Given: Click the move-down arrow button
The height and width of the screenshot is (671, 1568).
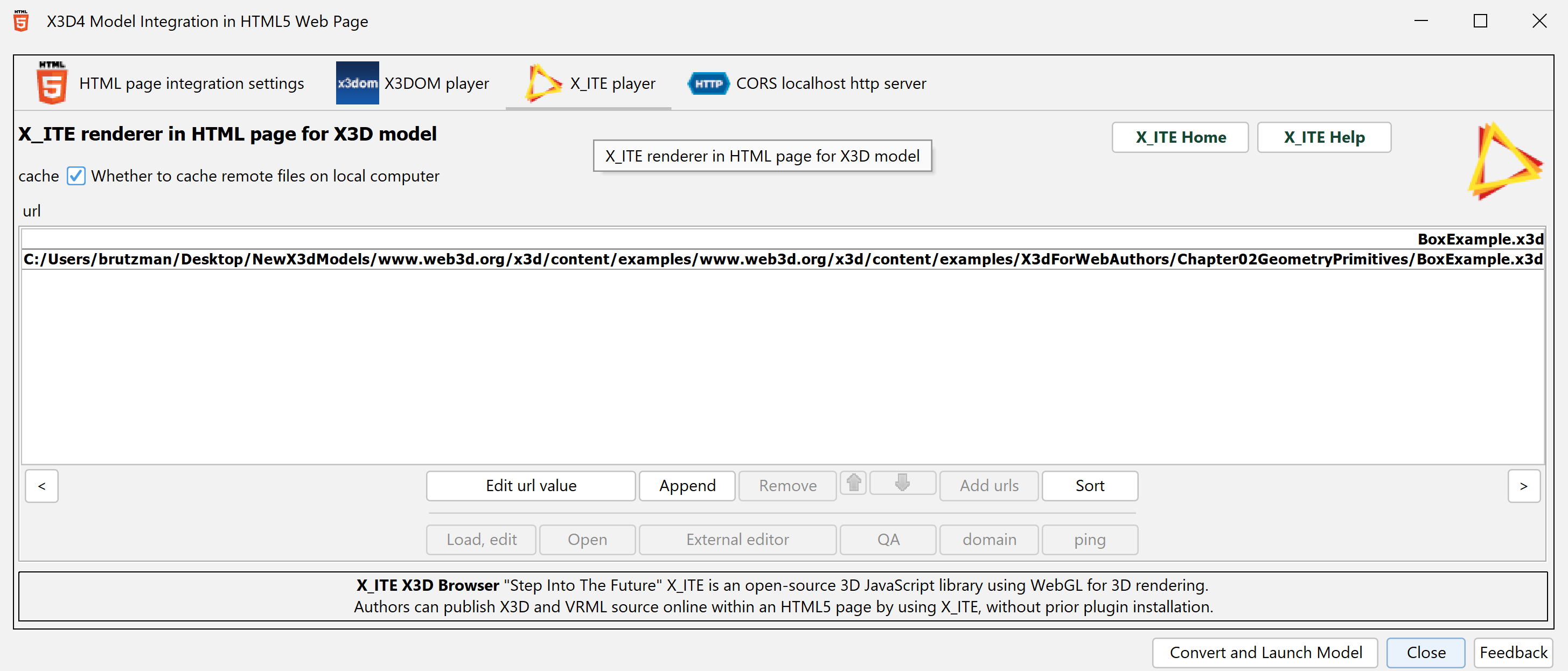Looking at the screenshot, I should click(x=903, y=483).
